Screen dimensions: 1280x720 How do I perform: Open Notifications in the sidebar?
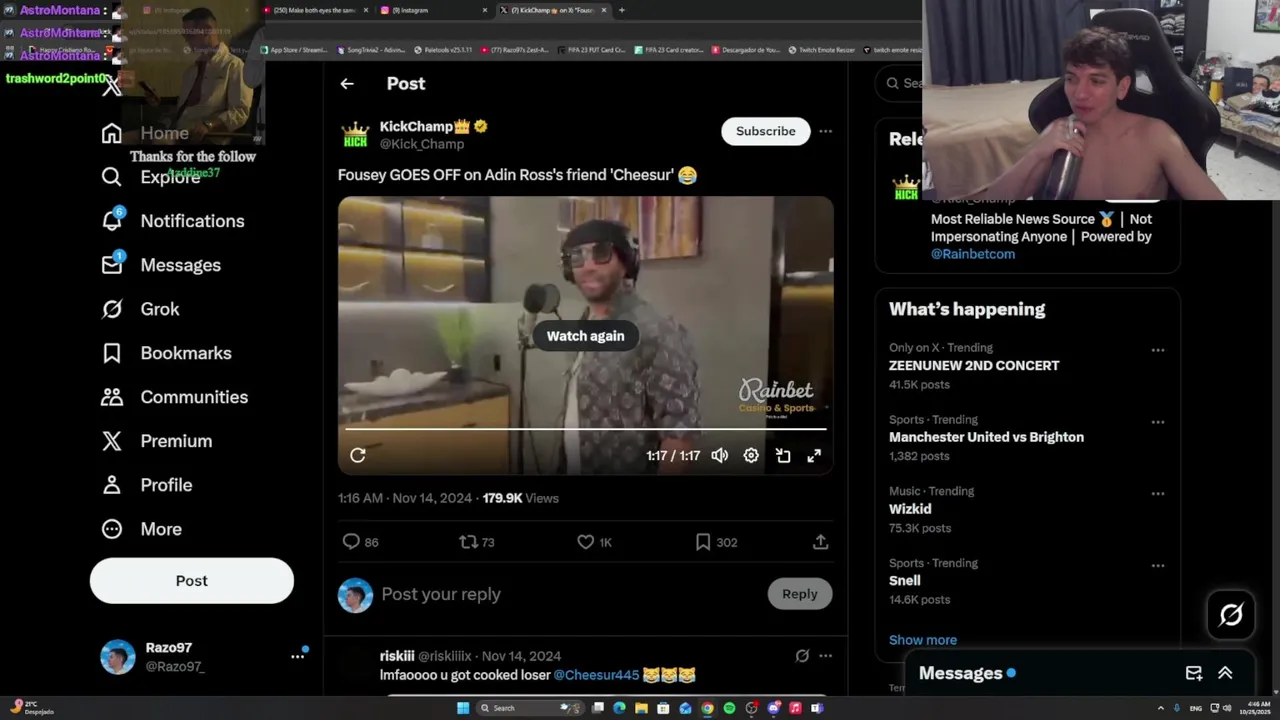[x=173, y=221]
